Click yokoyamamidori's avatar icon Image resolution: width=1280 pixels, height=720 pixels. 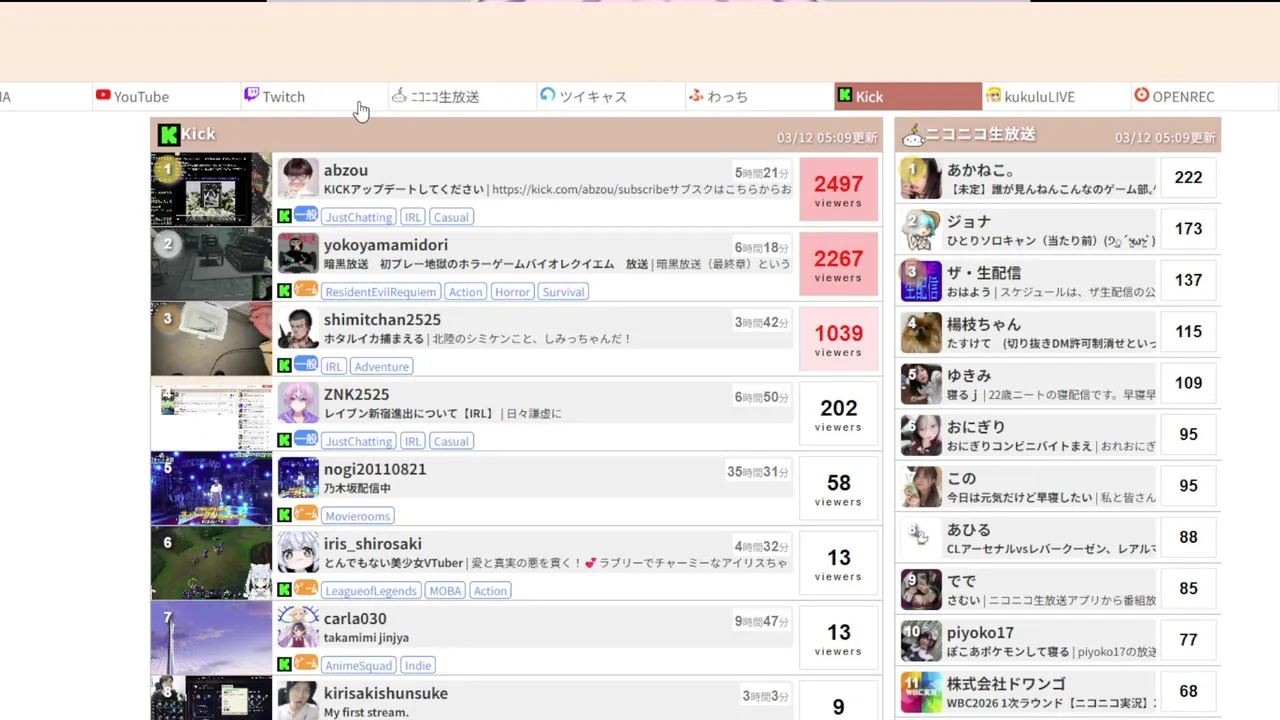pos(298,253)
